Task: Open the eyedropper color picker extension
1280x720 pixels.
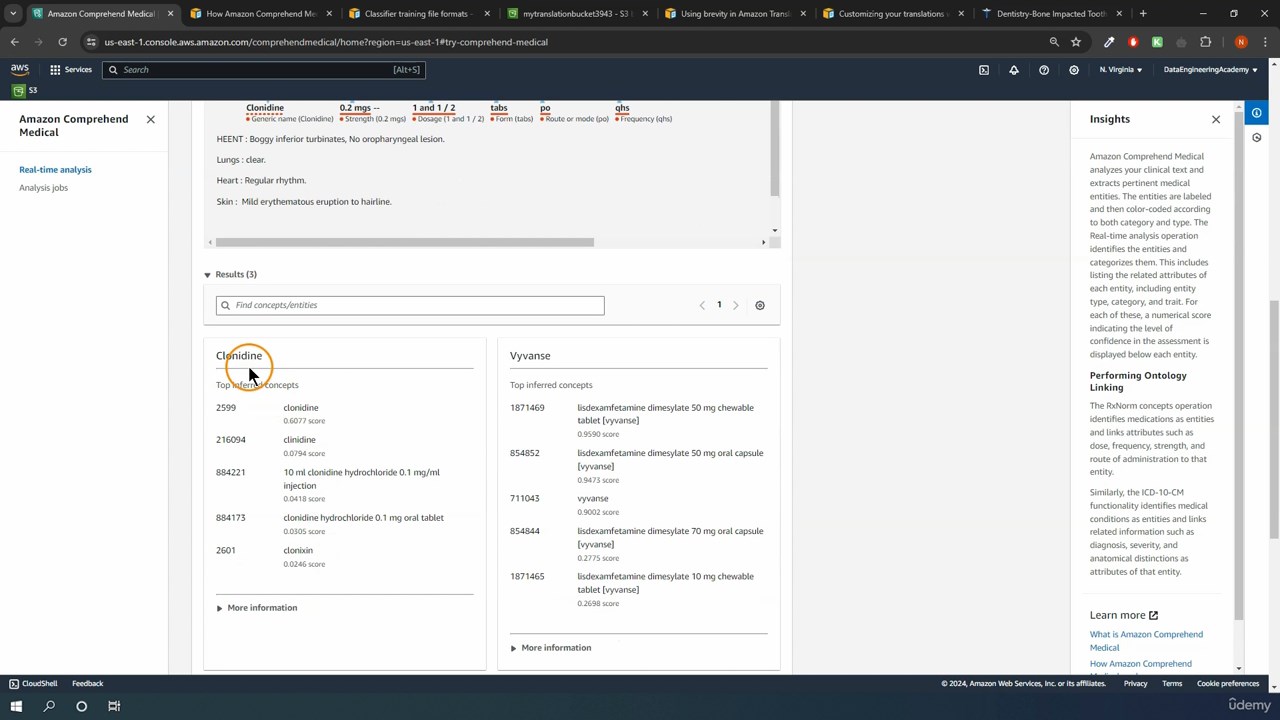Action: tap(1109, 42)
